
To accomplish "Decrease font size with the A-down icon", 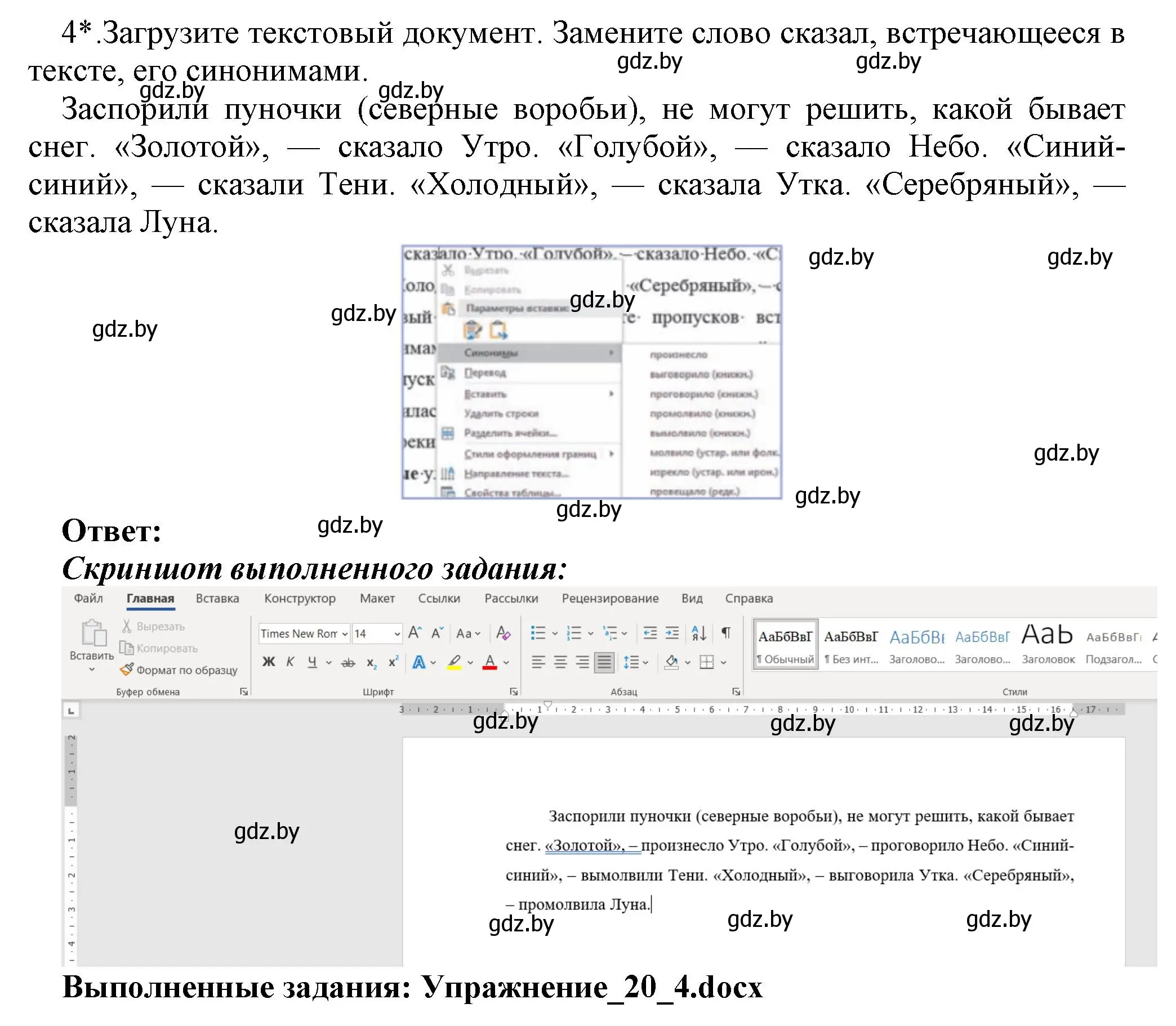I will [x=438, y=634].
